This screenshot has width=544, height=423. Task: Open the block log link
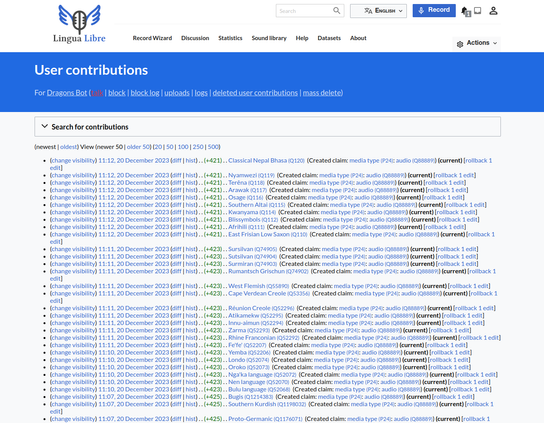pos(145,93)
